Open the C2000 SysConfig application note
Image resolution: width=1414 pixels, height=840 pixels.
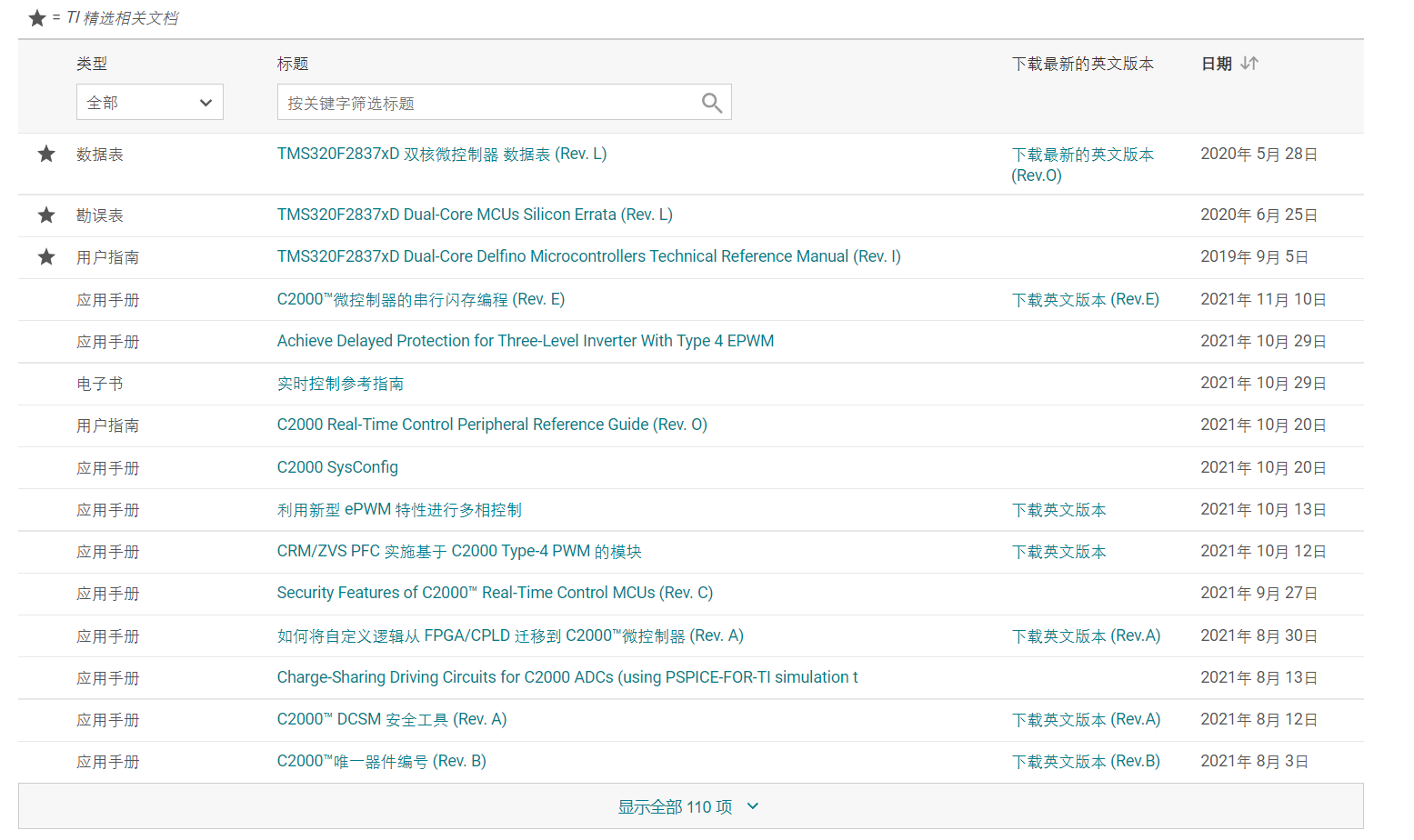coord(337,466)
